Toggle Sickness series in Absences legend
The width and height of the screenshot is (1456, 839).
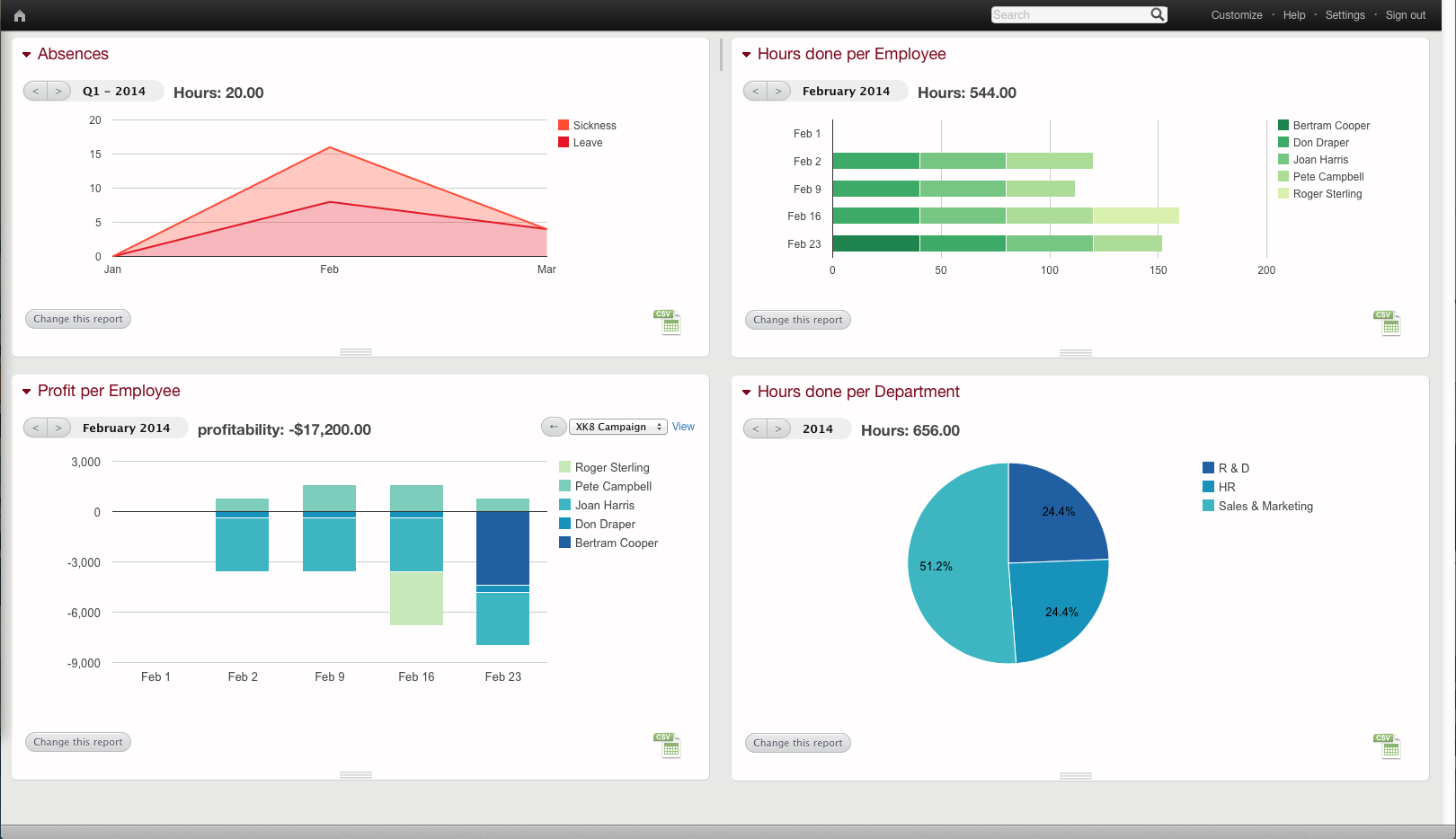(x=564, y=125)
